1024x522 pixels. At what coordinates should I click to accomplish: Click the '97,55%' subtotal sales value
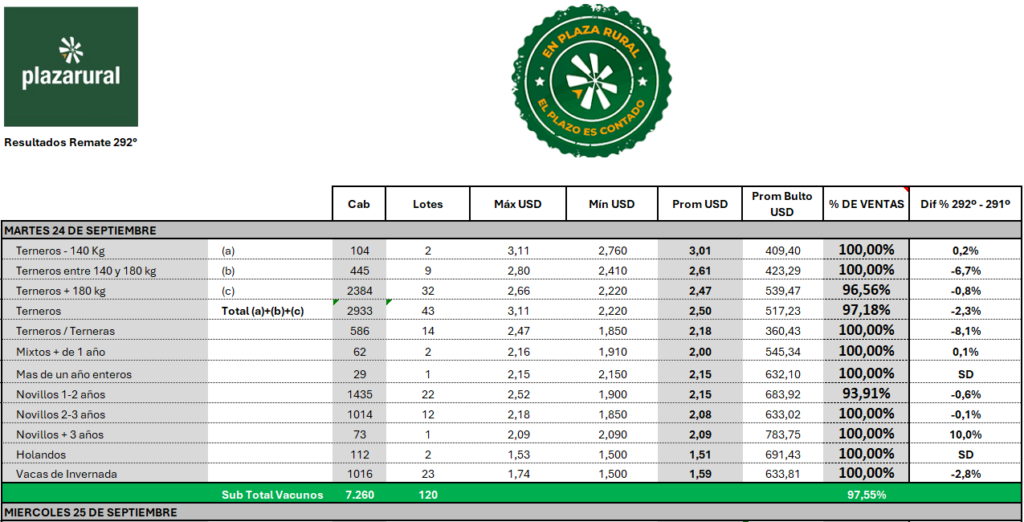point(866,495)
